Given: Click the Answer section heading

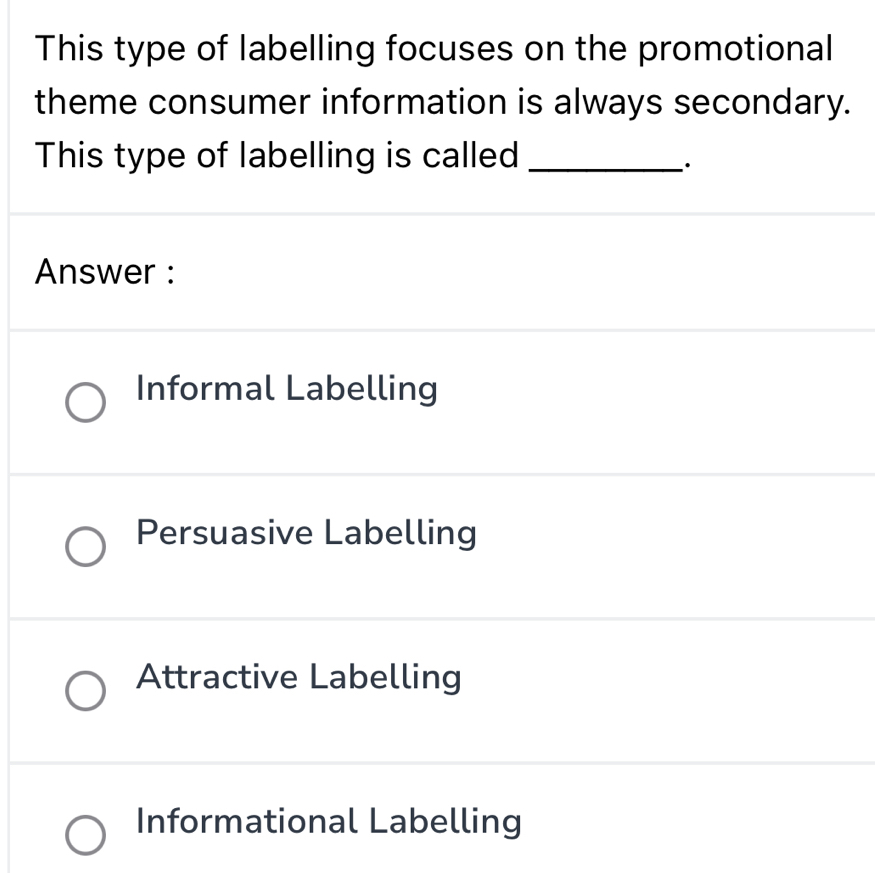Looking at the screenshot, I should (x=105, y=272).
